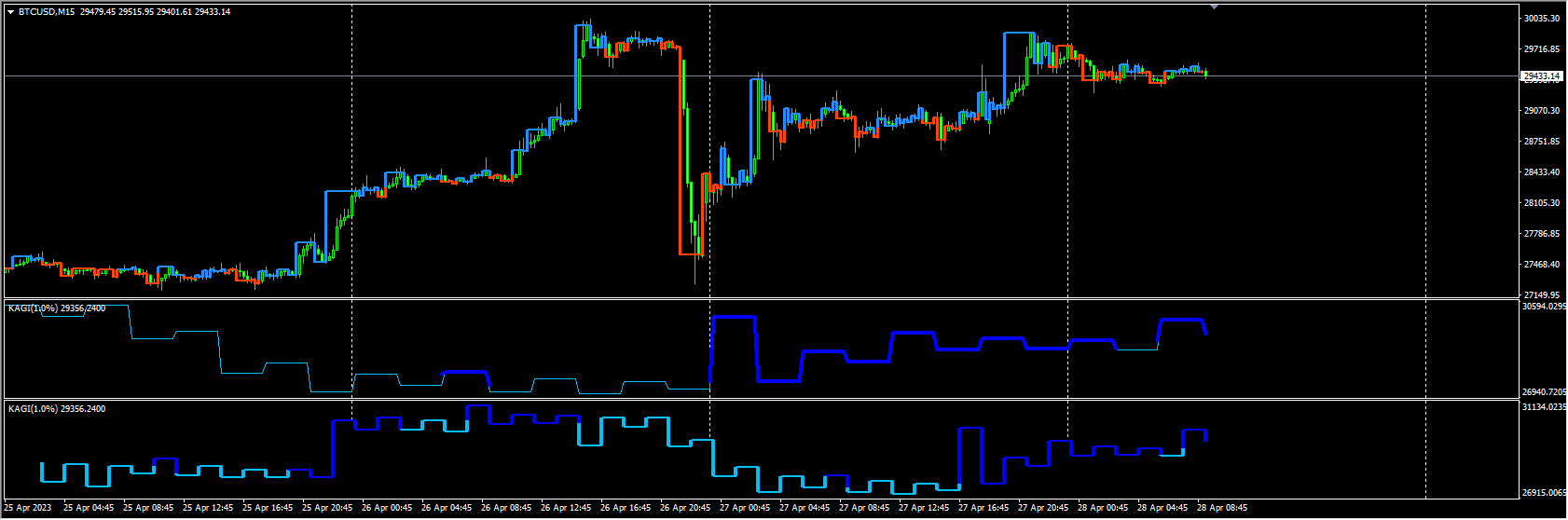
Task: Click the 25 Apr 20:45 time label
Action: [327, 509]
